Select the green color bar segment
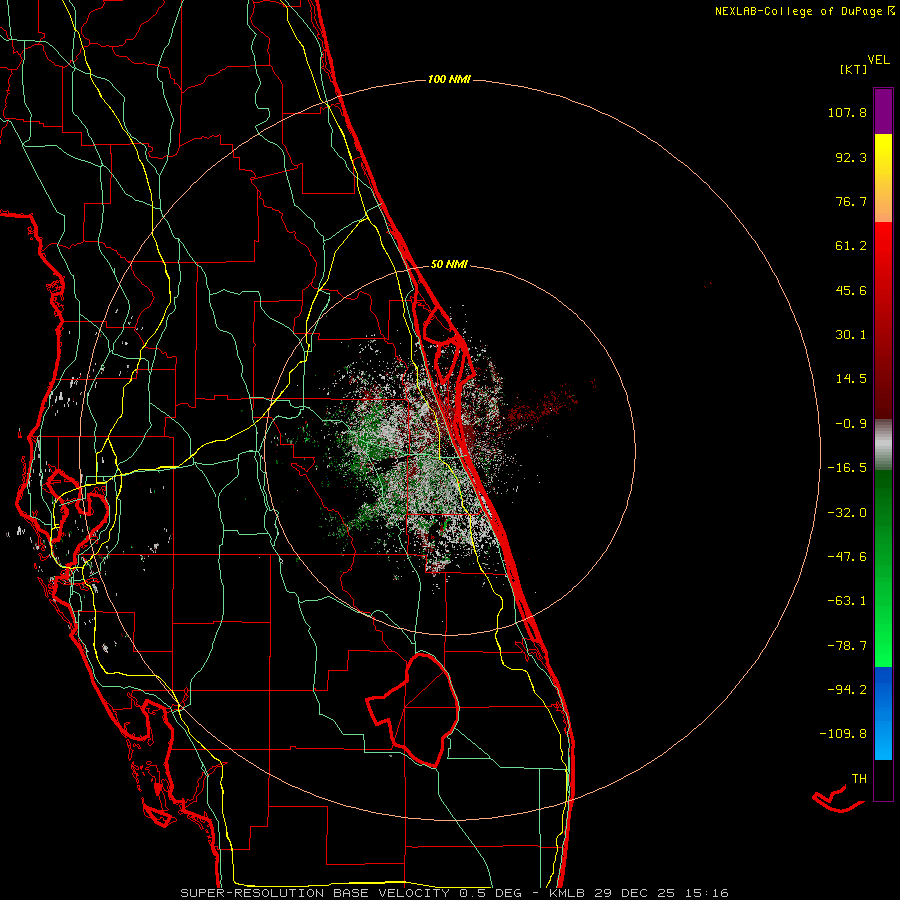Image resolution: width=900 pixels, height=900 pixels. point(883,568)
